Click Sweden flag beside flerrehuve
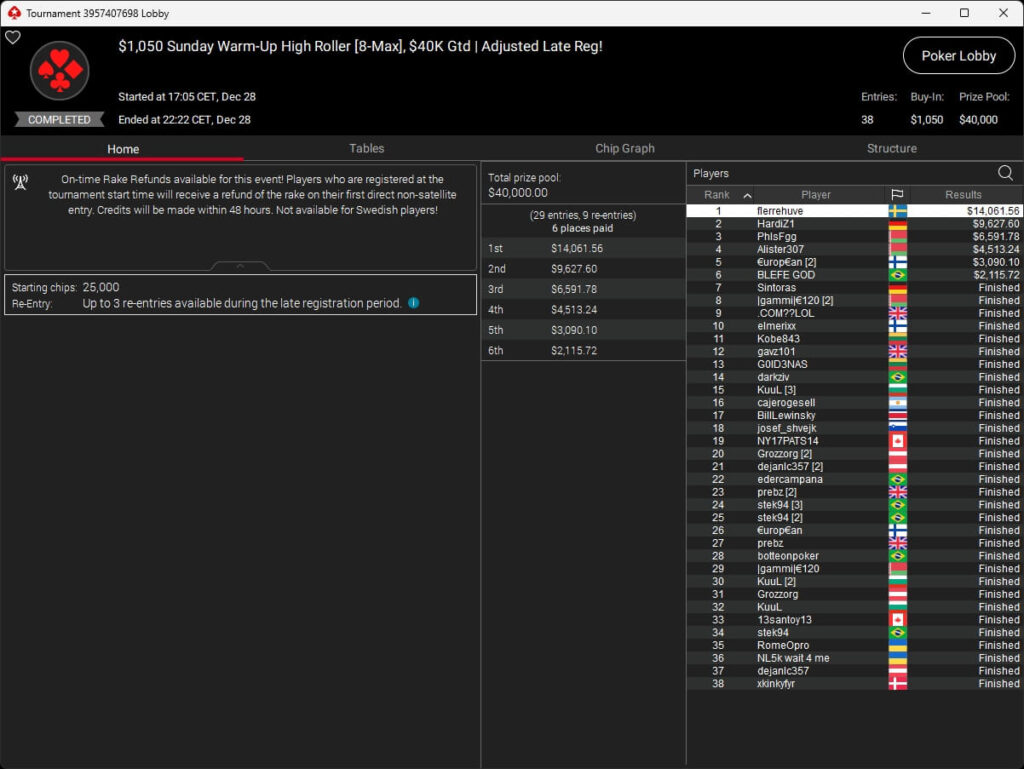 tap(897, 211)
